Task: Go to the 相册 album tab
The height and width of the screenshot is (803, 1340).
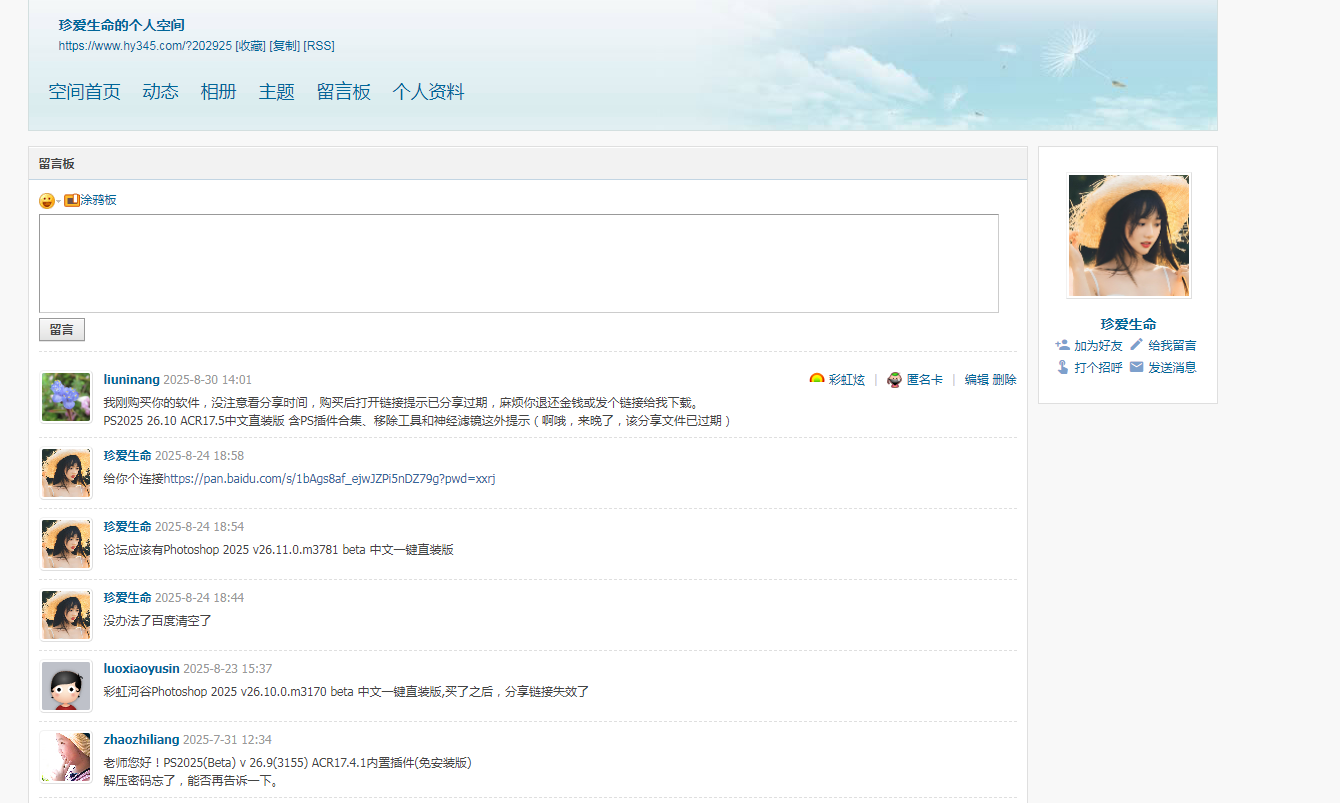Action: pos(218,92)
